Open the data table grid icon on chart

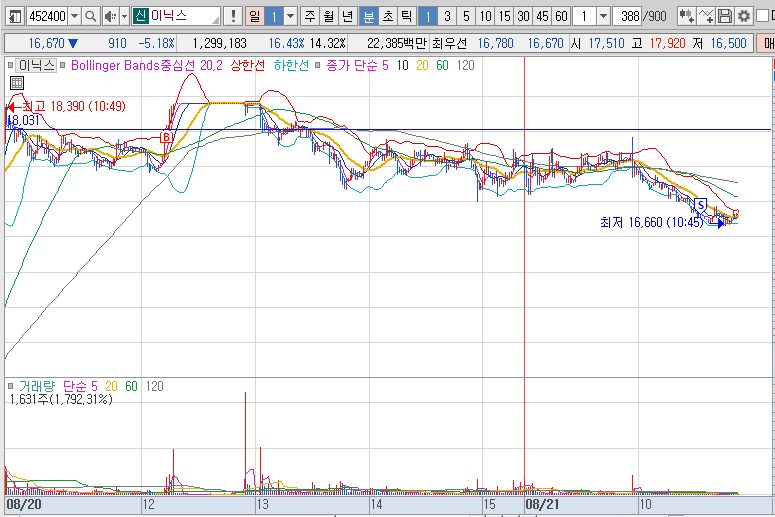click(17, 83)
